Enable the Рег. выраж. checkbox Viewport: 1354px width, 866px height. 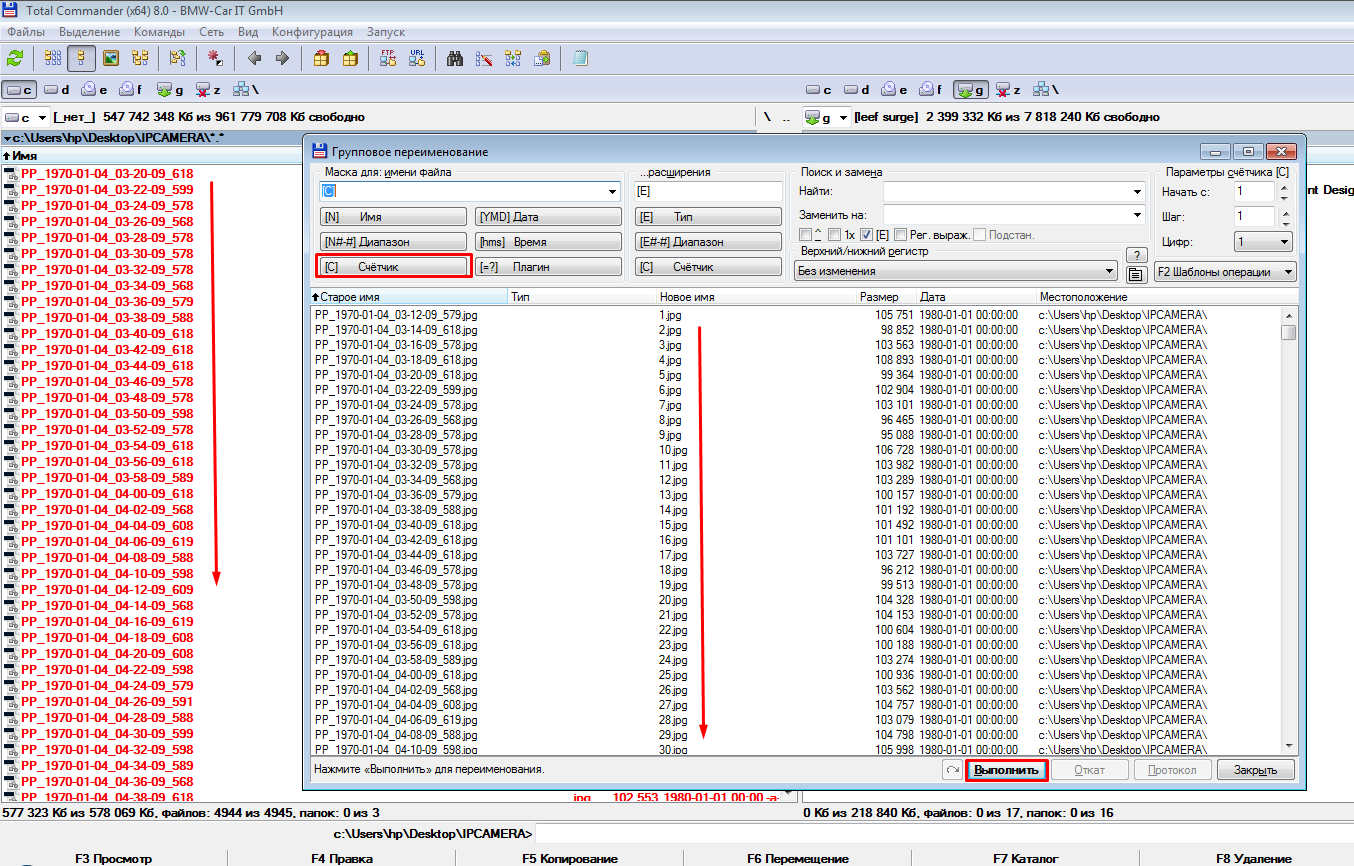pos(900,234)
